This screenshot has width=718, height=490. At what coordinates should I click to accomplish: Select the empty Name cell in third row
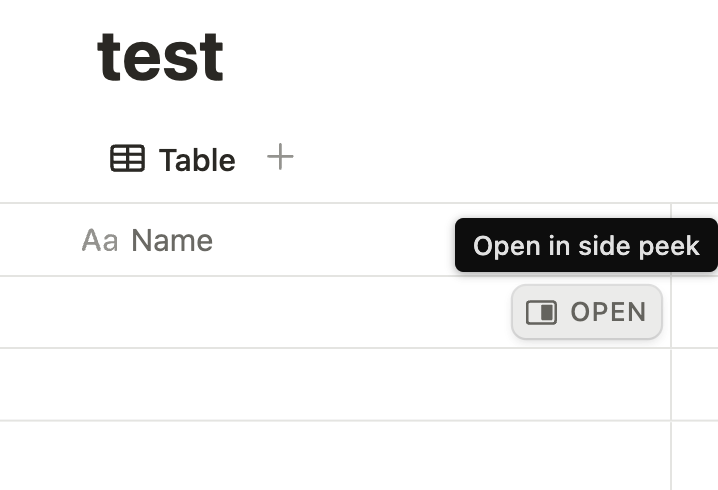(x=300, y=455)
